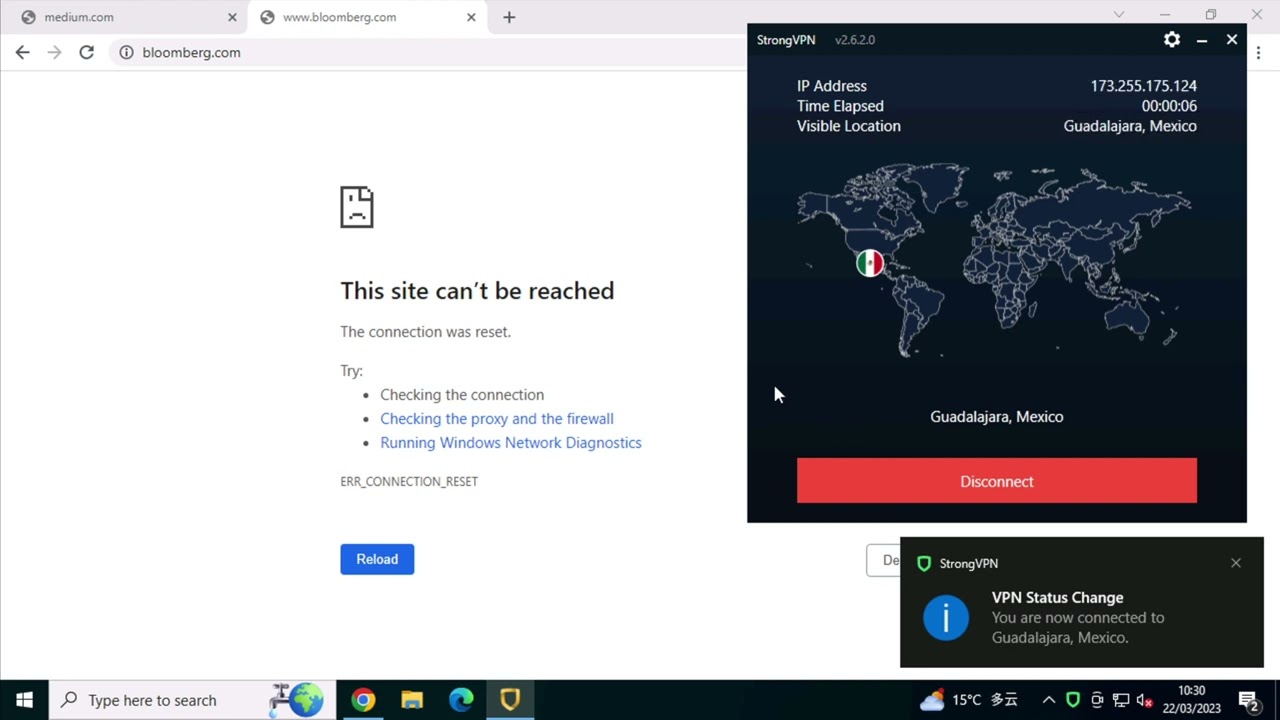This screenshot has width=1280, height=720.
Task: View site information icon for bloomberg.com
Action: coord(127,52)
